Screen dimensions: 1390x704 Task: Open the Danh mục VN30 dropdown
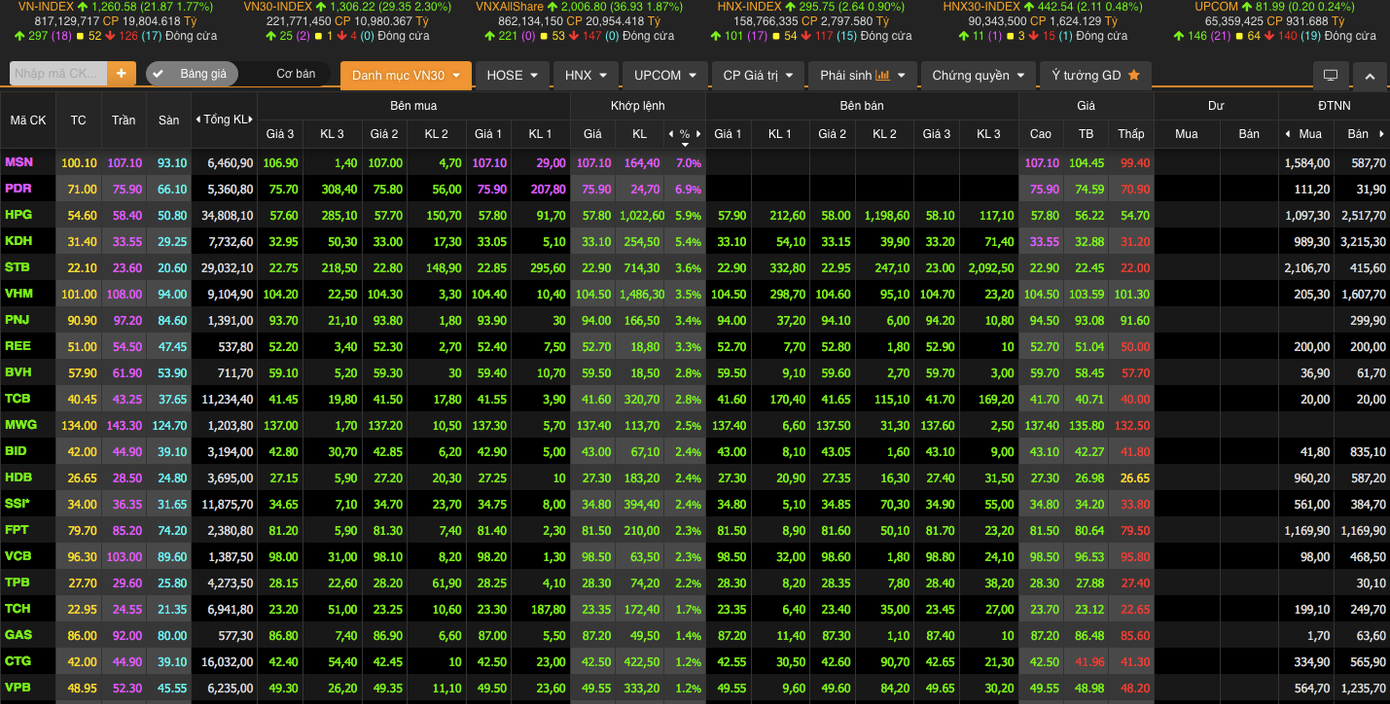405,75
